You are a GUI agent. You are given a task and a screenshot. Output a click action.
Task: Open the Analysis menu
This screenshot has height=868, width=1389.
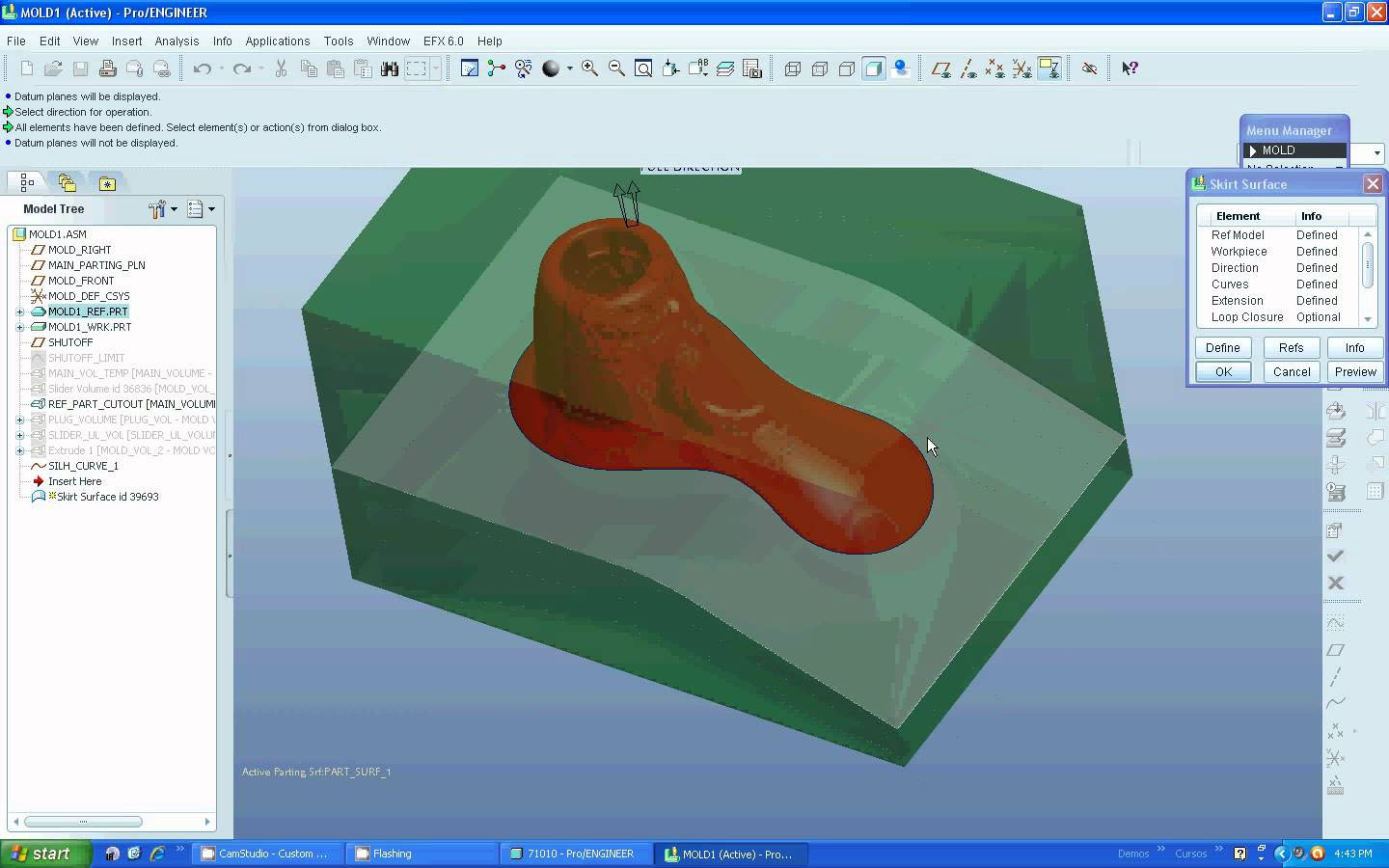click(177, 41)
